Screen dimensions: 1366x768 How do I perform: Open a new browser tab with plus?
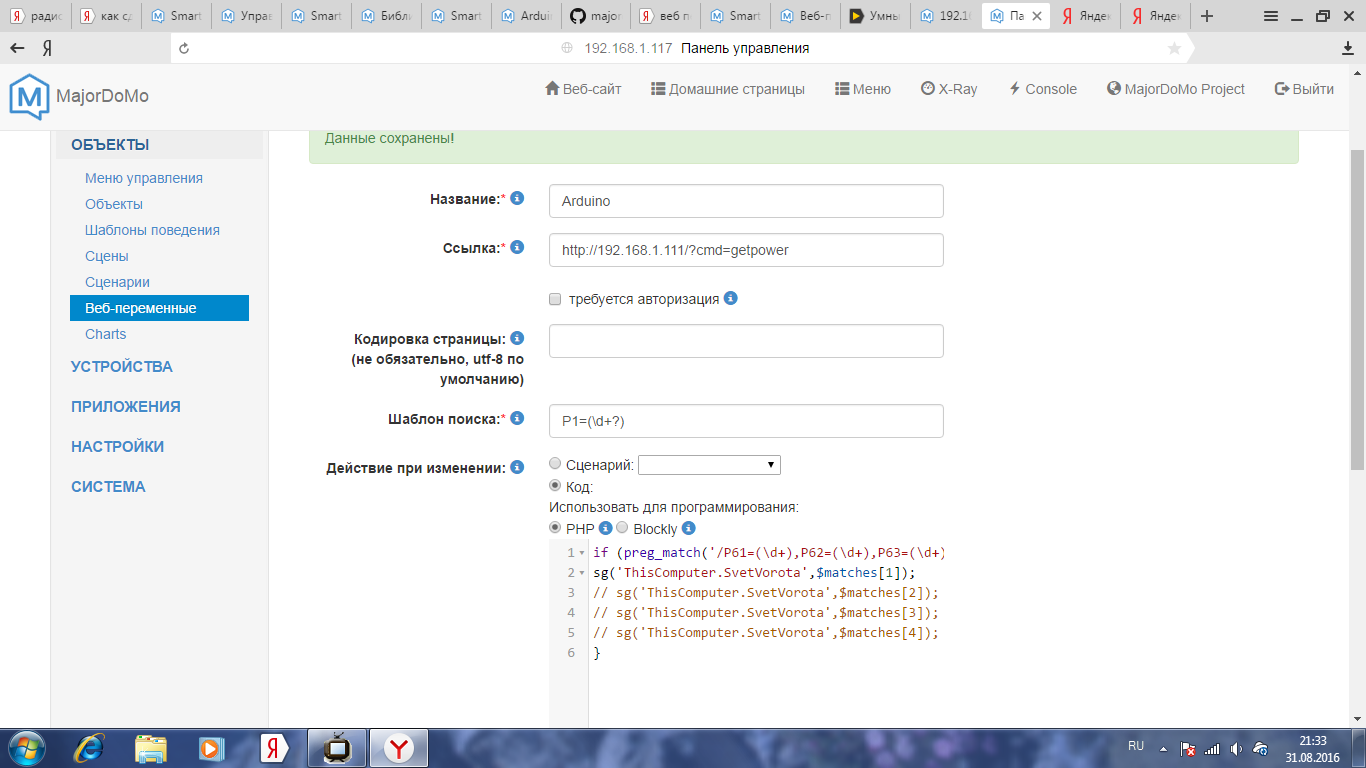(x=1207, y=16)
